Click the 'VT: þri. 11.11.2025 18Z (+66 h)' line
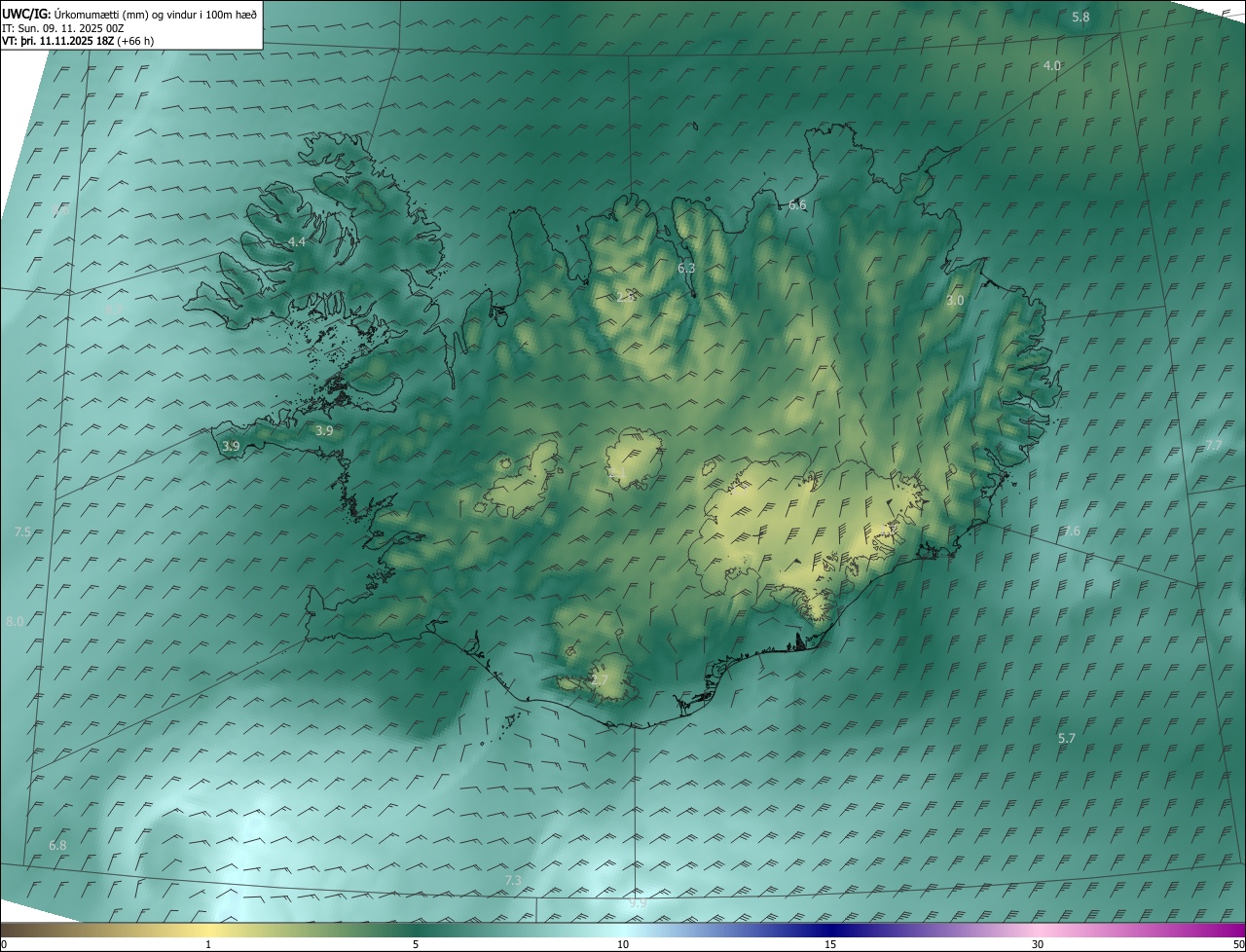This screenshot has width=1246, height=952. point(79,41)
